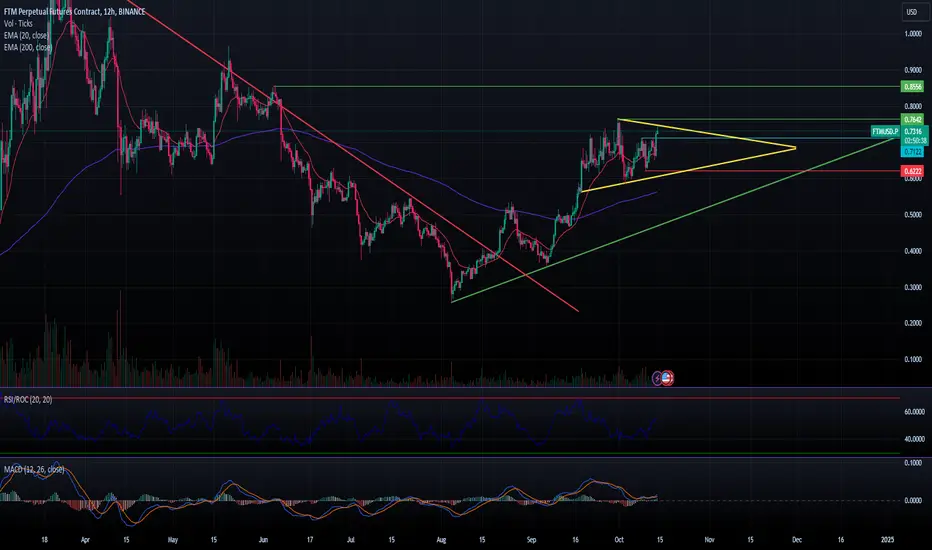932x550 pixels.
Task: Click the US flag economic event icon
Action: 667,378
